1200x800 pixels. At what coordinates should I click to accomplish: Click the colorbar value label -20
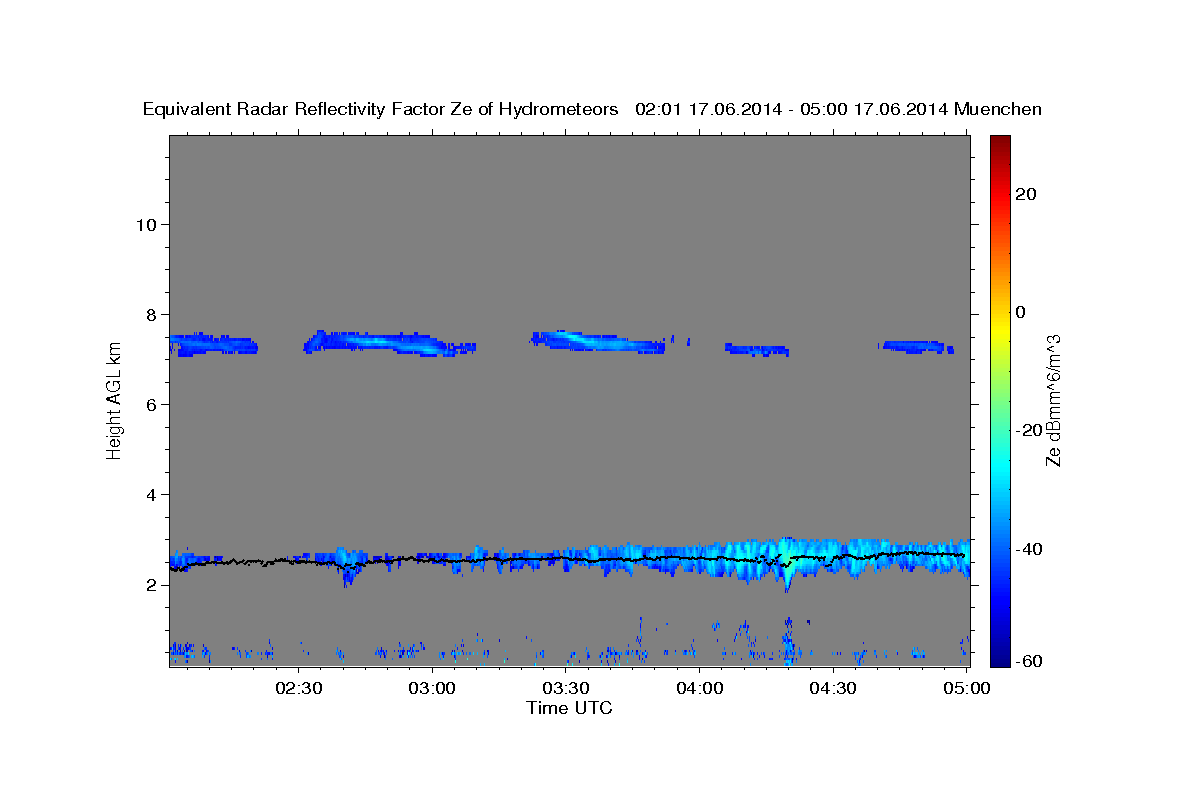click(x=1028, y=430)
